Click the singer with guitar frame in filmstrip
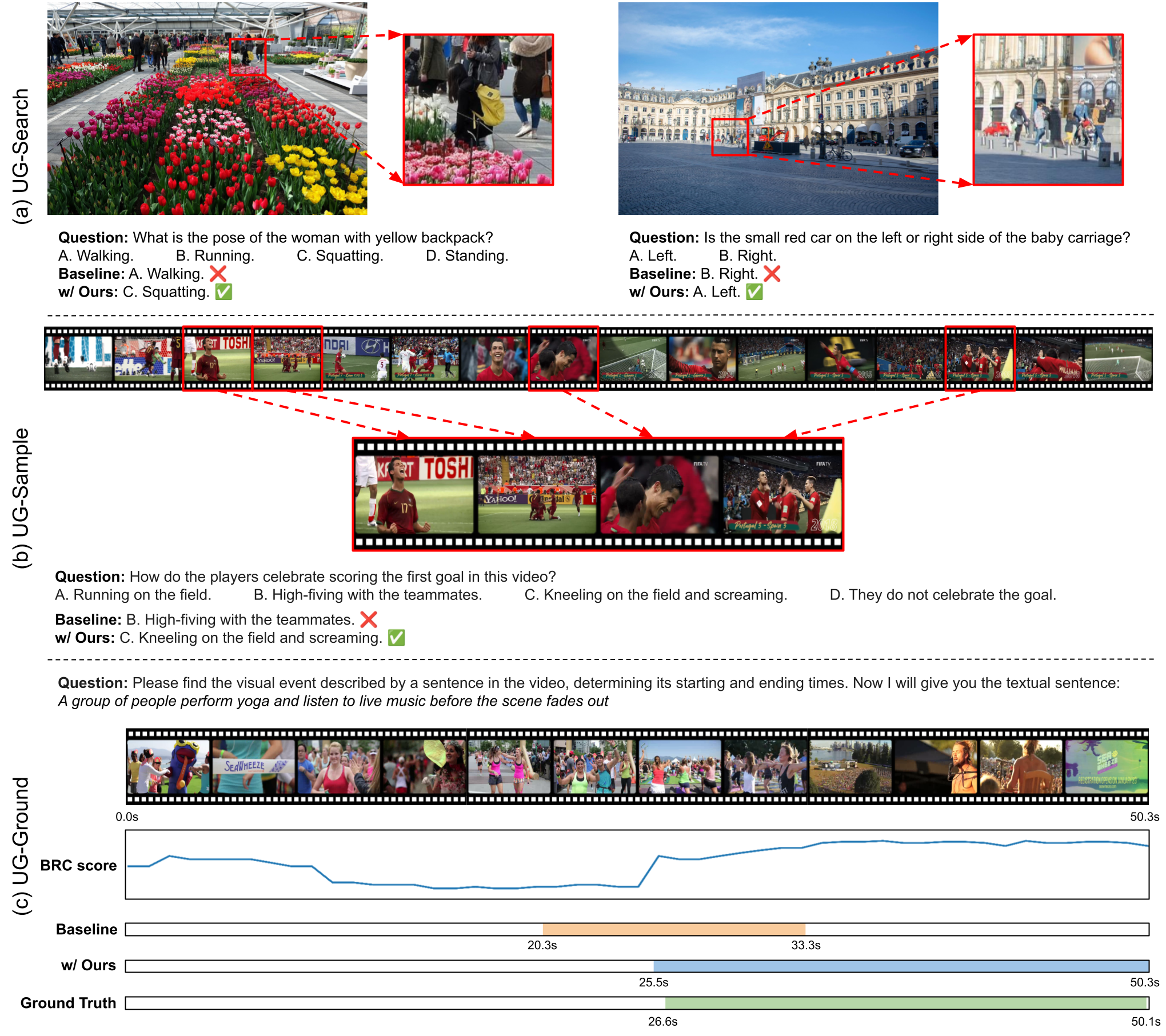This screenshot has width=1166, height=1036. pos(936,766)
